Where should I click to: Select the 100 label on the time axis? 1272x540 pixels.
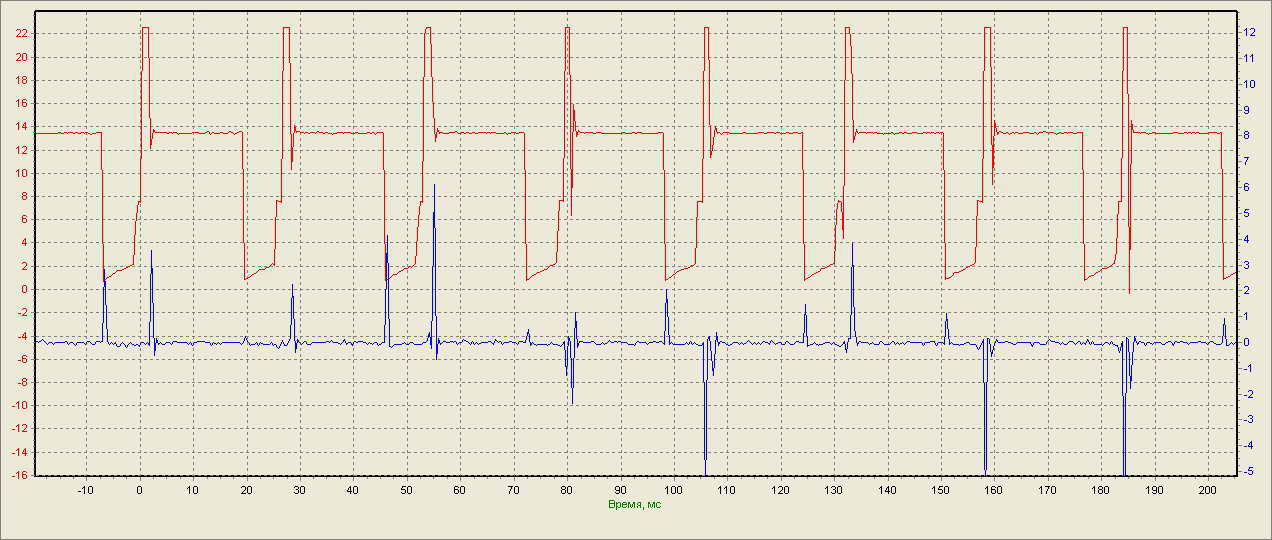(673, 491)
